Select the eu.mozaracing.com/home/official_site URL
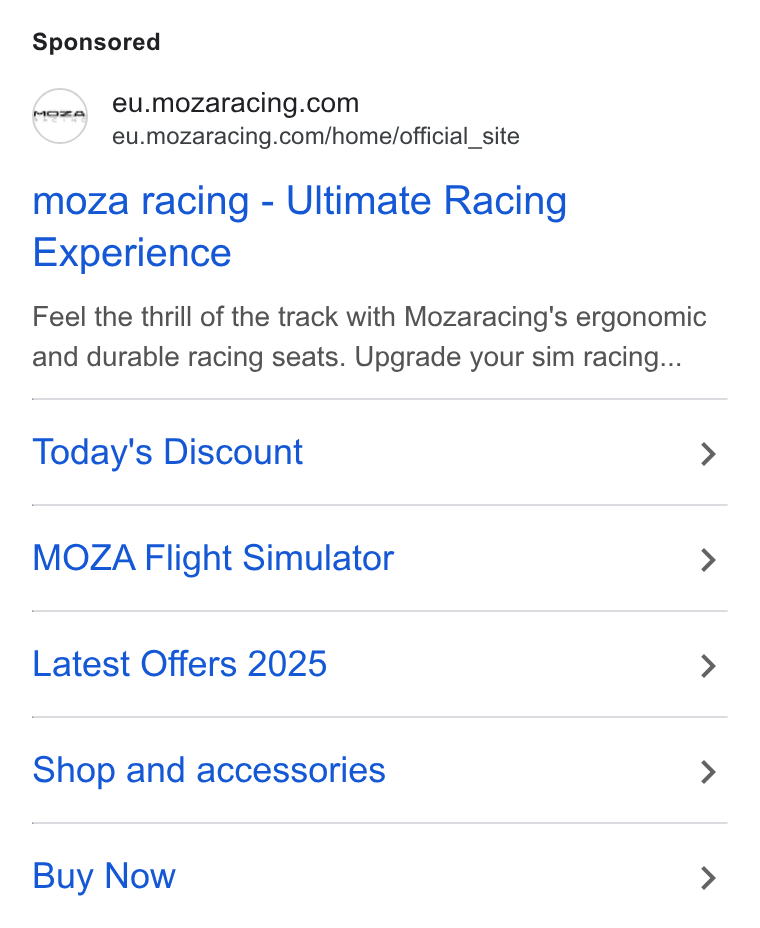 pos(315,136)
